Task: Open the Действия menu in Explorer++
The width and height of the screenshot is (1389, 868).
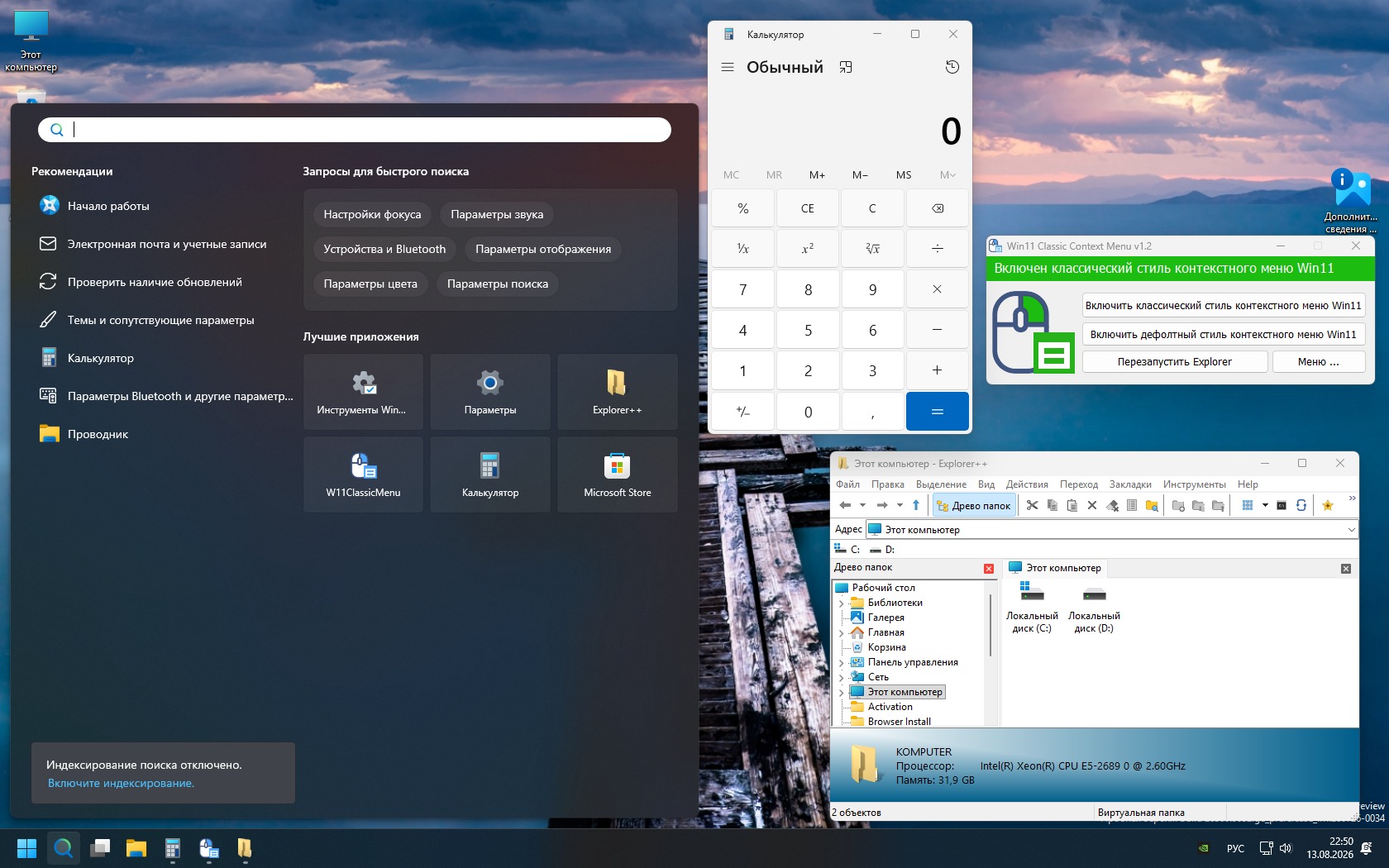Action: [1027, 484]
